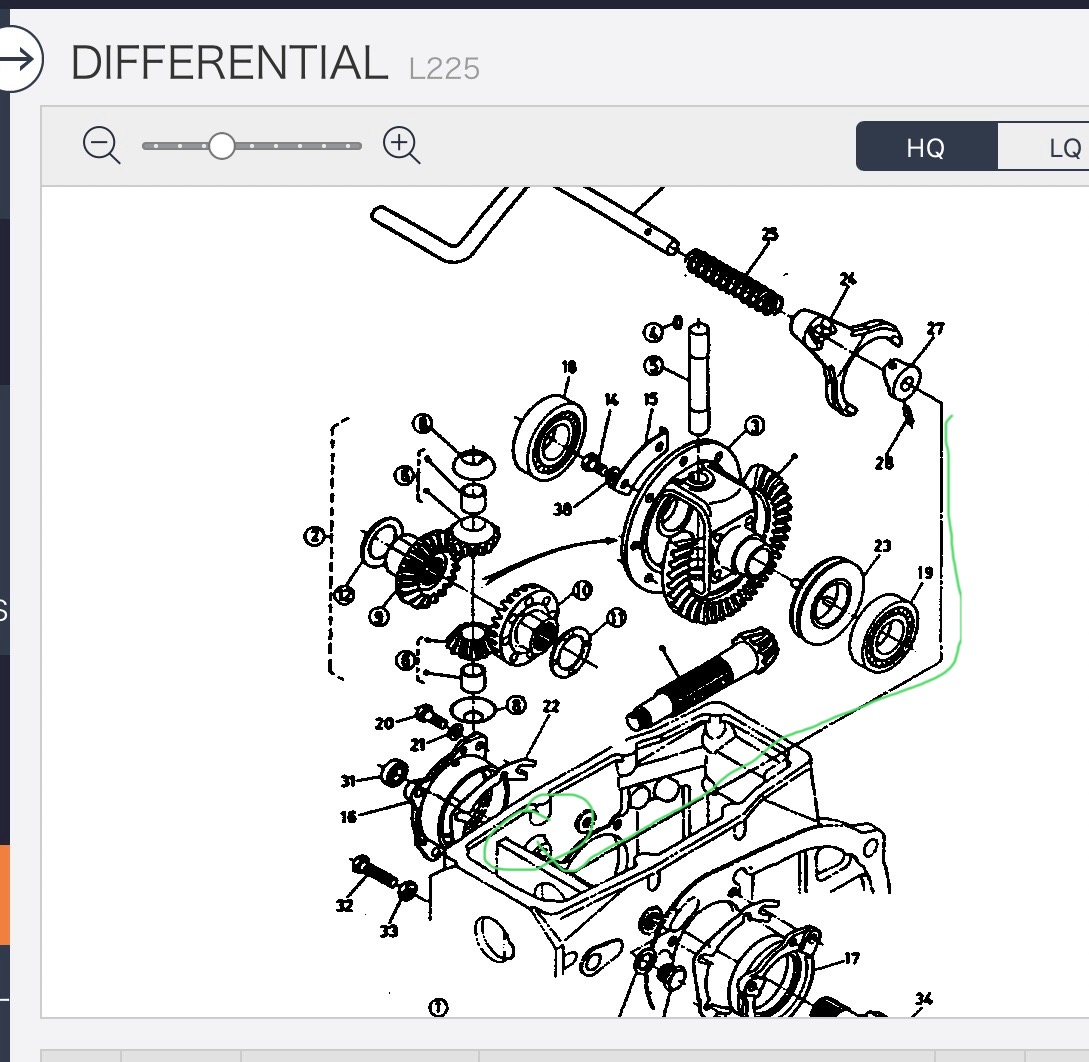Zoom out with the minus magnifier icon
The image size is (1089, 1062).
101,146
